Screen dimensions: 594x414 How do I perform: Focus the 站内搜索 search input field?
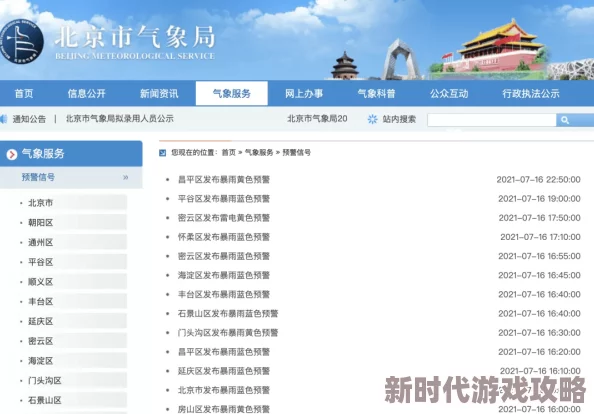(x=492, y=120)
